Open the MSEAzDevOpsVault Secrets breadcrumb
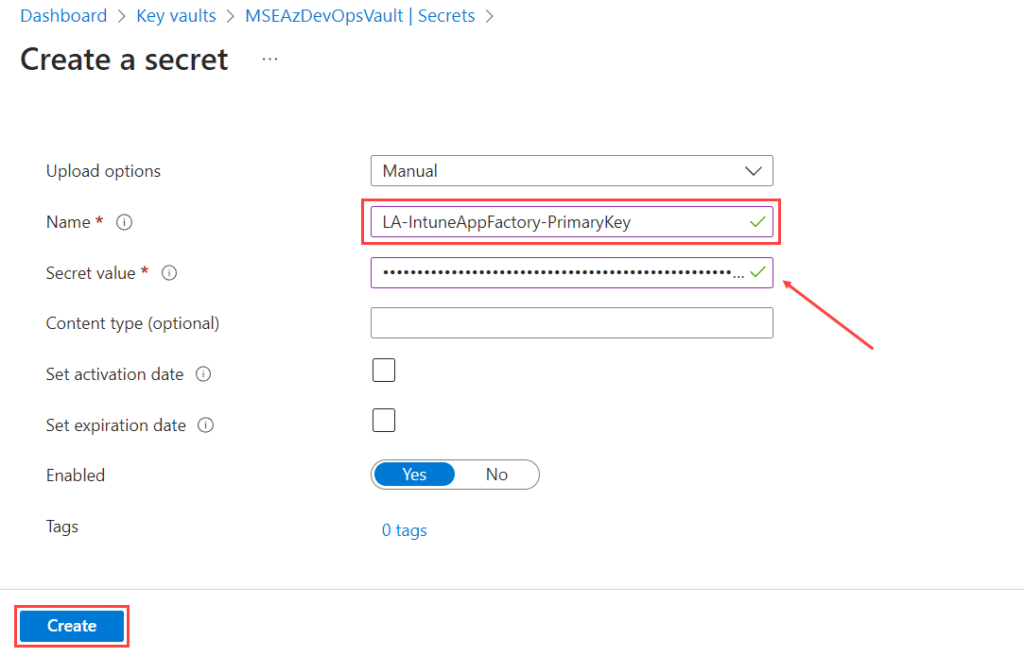The image size is (1024, 657). tap(360, 16)
